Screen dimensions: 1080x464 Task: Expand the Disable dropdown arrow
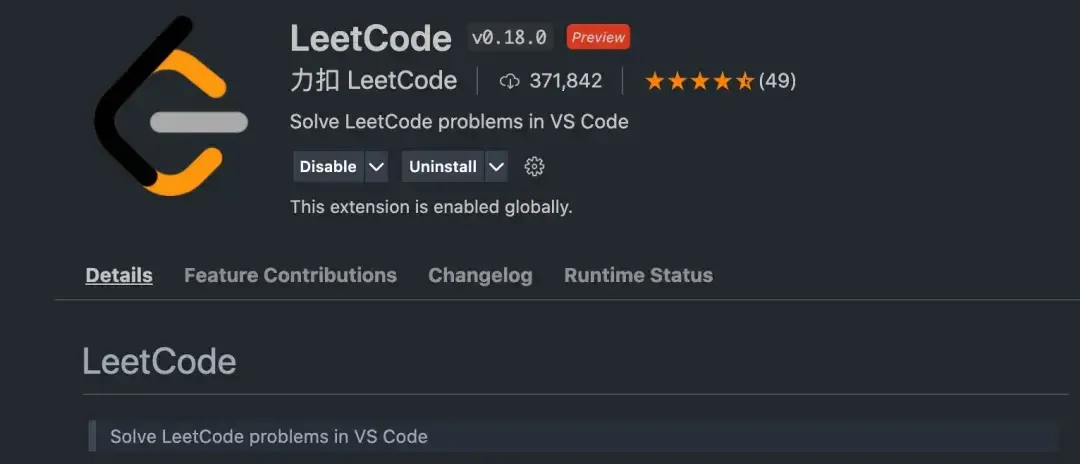(376, 167)
